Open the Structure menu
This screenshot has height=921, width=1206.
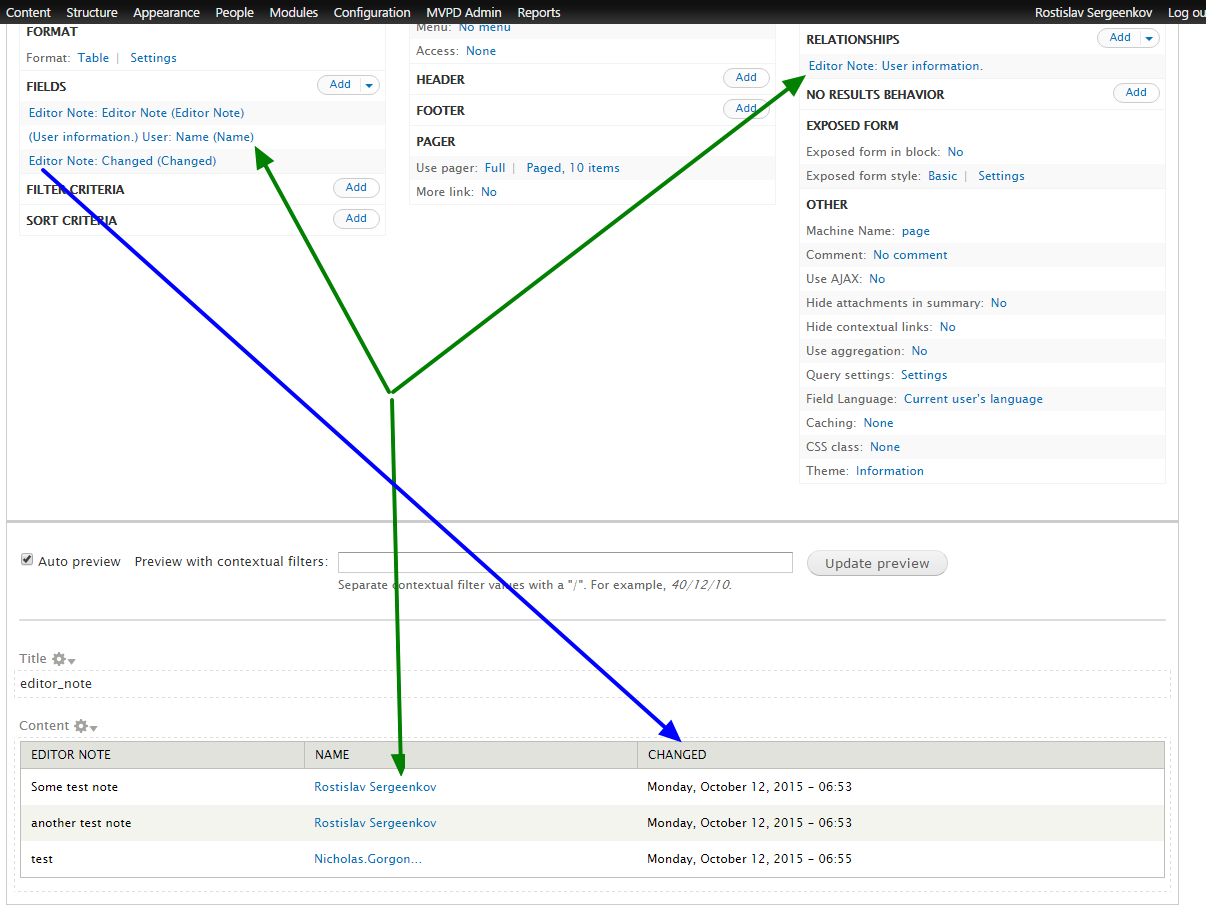coord(91,12)
